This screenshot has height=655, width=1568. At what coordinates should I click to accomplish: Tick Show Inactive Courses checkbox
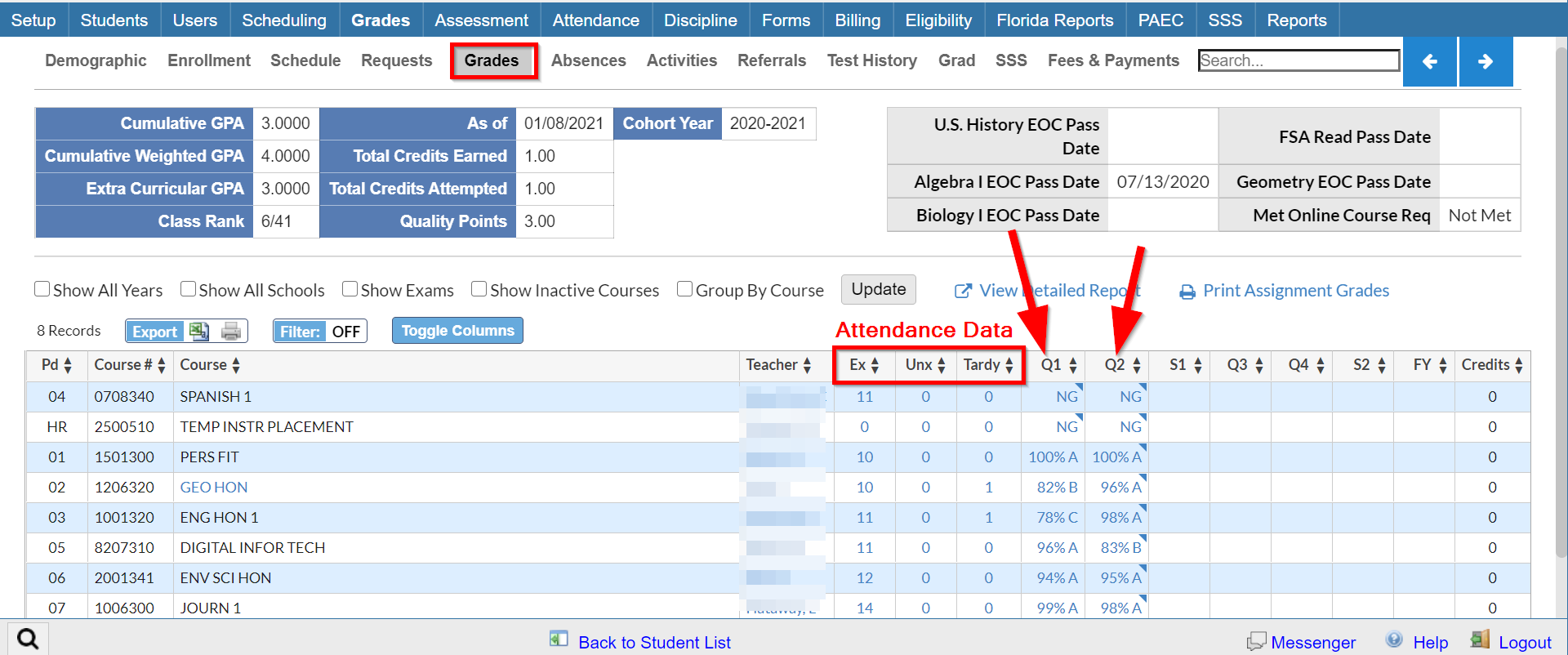(x=479, y=289)
